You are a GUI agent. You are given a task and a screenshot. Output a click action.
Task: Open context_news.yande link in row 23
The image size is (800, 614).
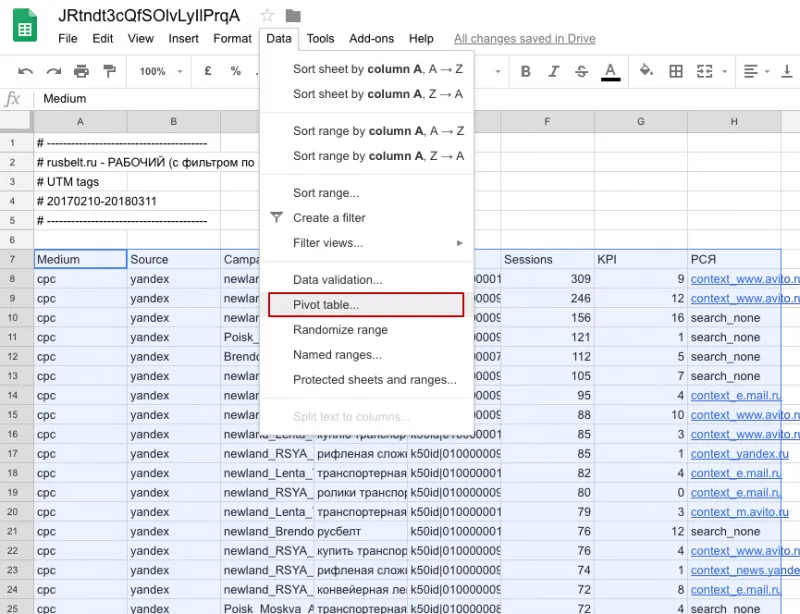(x=745, y=570)
